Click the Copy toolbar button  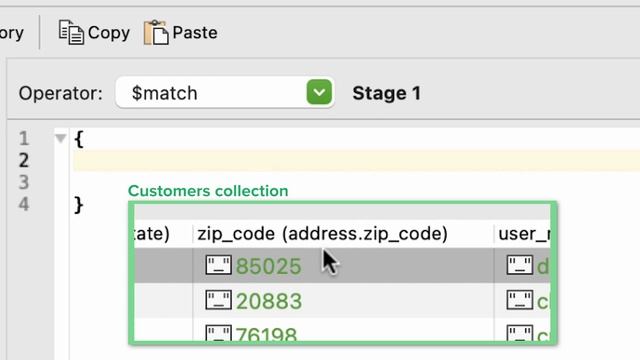(x=94, y=32)
